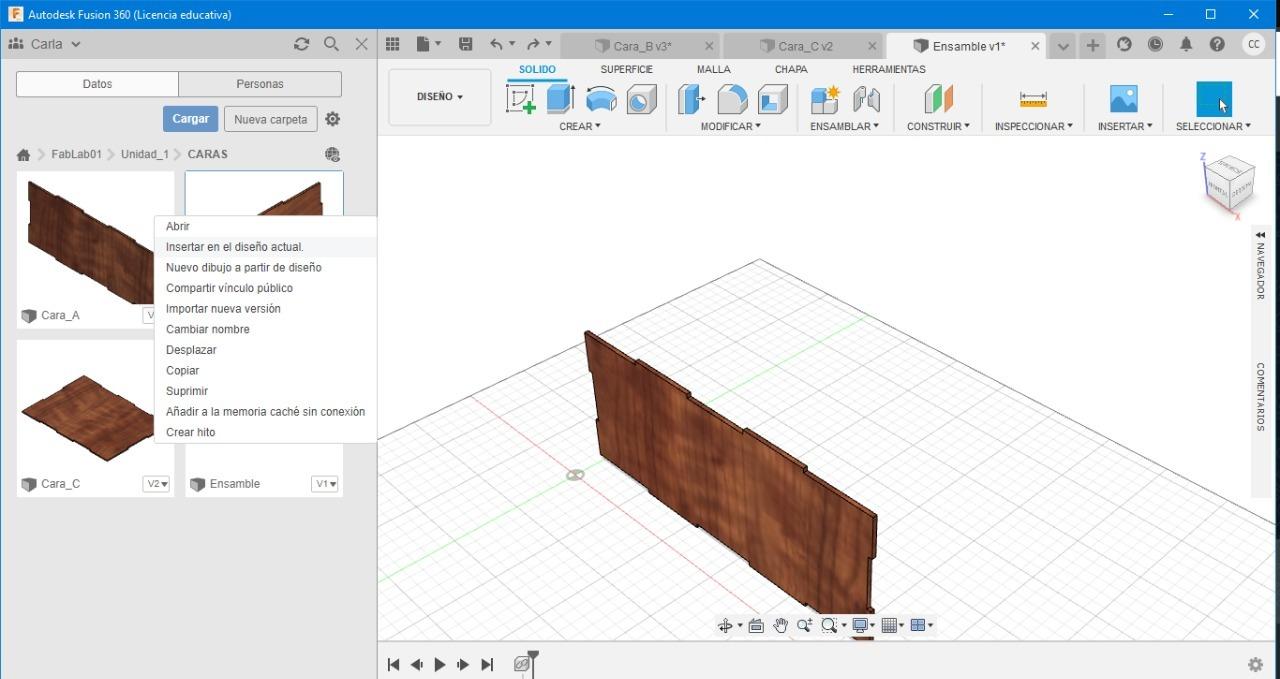Screen dimensions: 1280x679
Task: Choose 'Insertar en el diseño actual'
Action: (234, 247)
